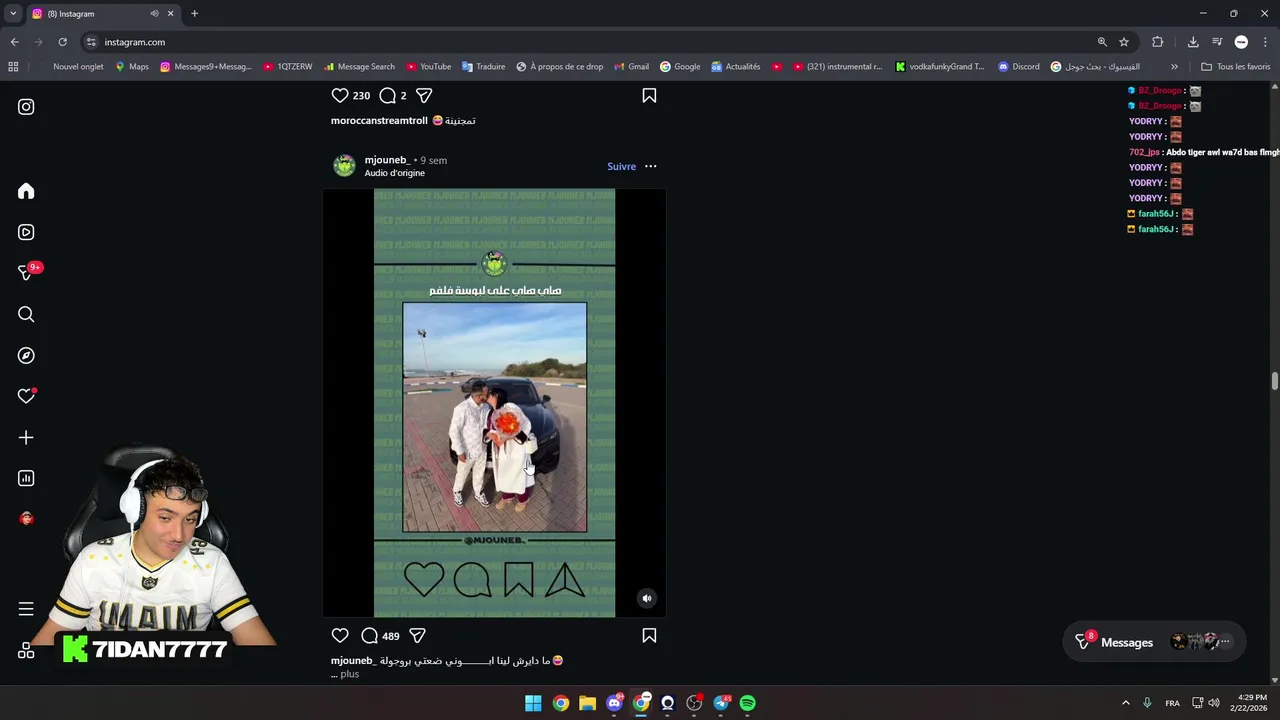Image resolution: width=1280 pixels, height=720 pixels.
Task: Like the moroccanstreamtroll post with 230 likes
Action: click(340, 95)
